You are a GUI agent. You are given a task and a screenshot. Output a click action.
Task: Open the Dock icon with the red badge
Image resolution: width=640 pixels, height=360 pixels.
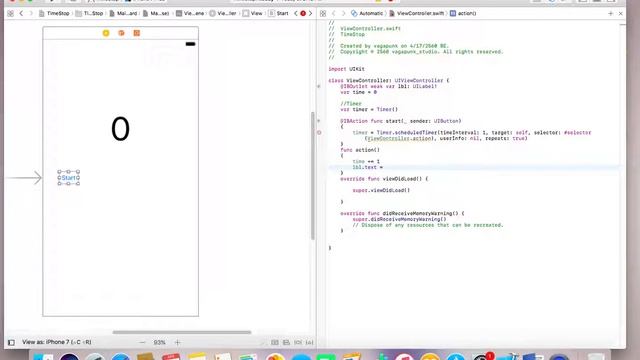(483, 356)
